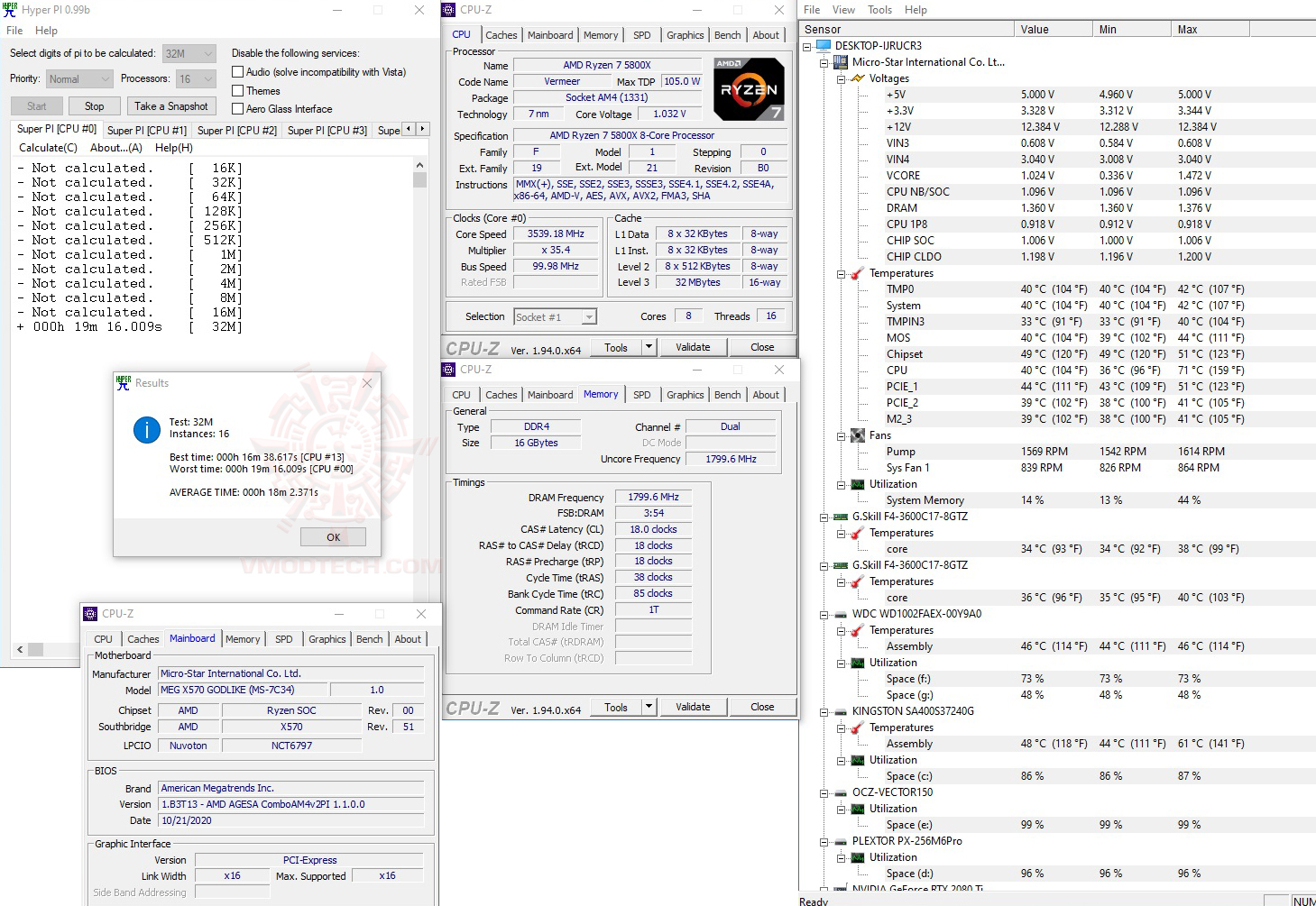Click the Value column header in HWMonitor
The width and height of the screenshot is (1316, 906).
1054,30
